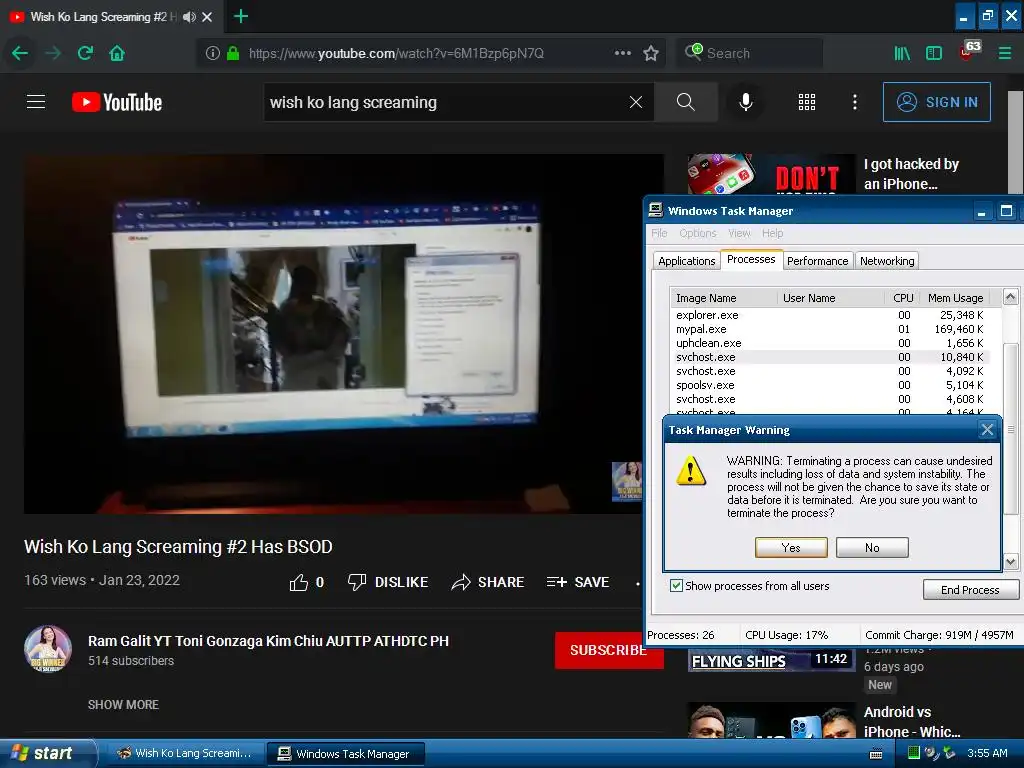Confirm termination with Yes button
The height and width of the screenshot is (768, 1024).
(791, 547)
